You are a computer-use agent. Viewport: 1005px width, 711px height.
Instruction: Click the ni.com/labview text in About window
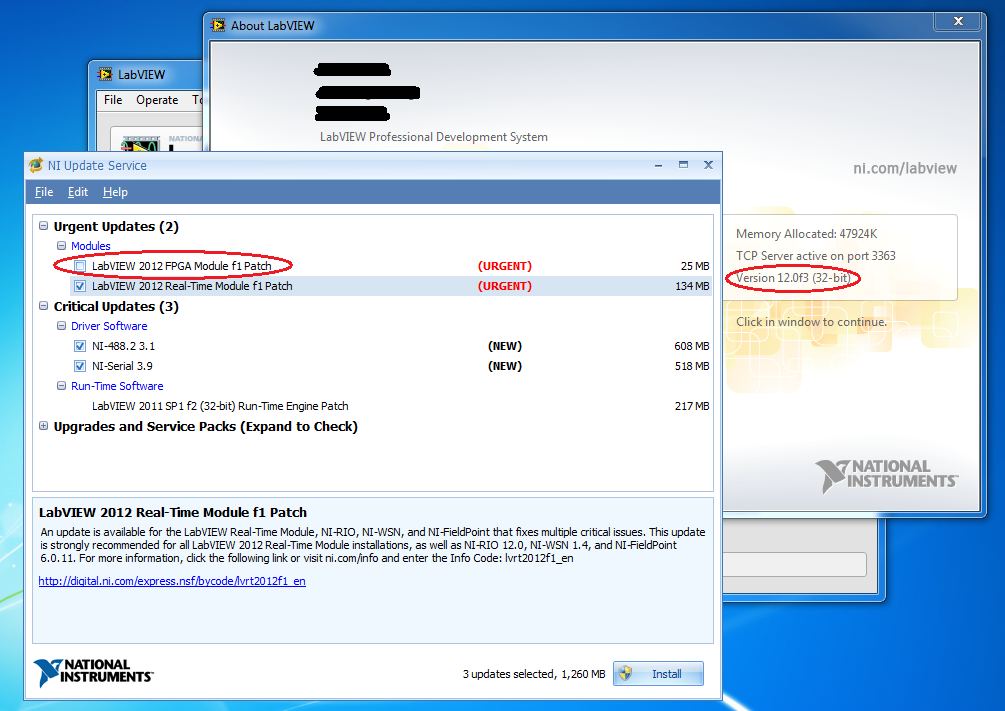[x=904, y=169]
